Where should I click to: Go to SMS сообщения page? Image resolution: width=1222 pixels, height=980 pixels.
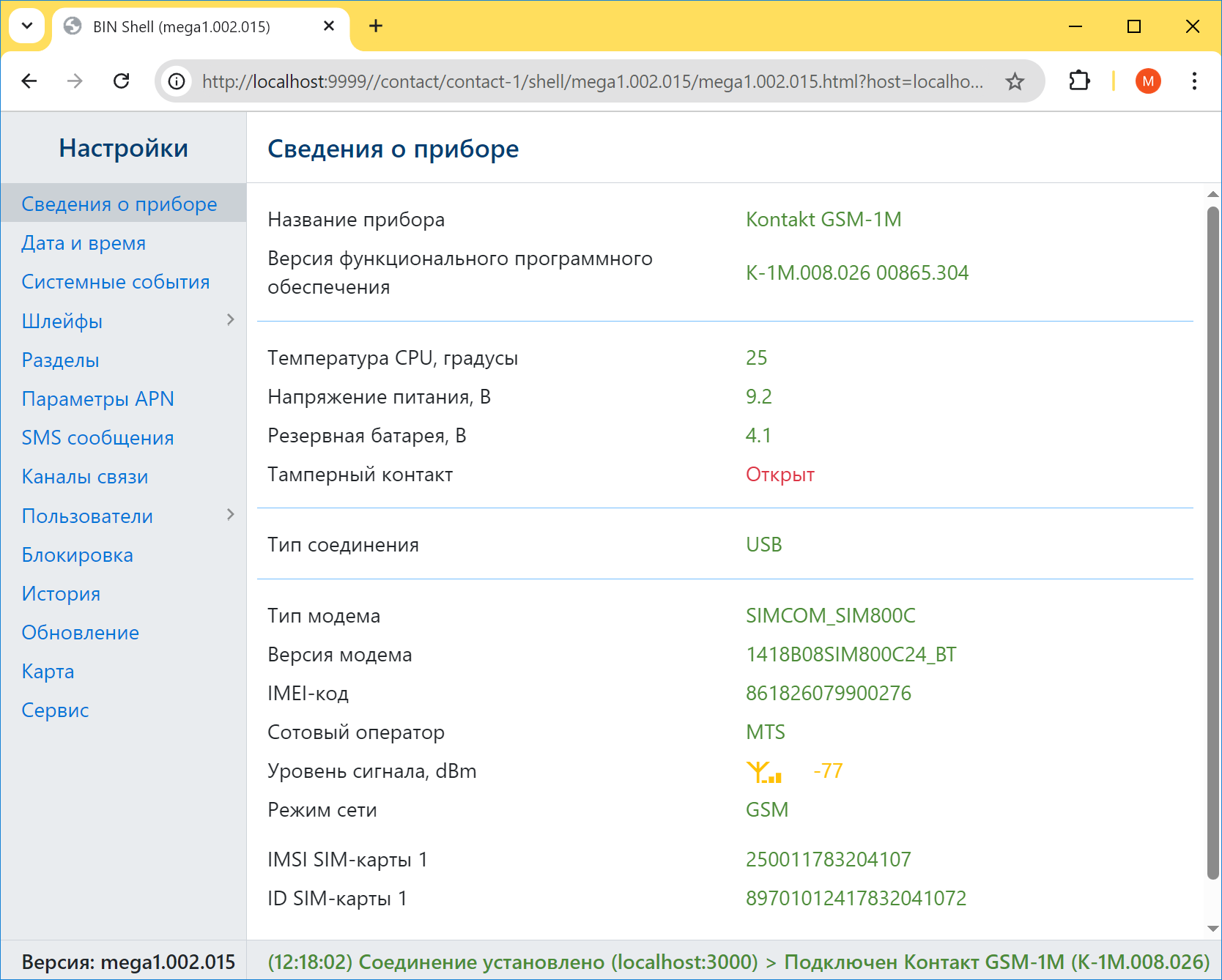[97, 438]
